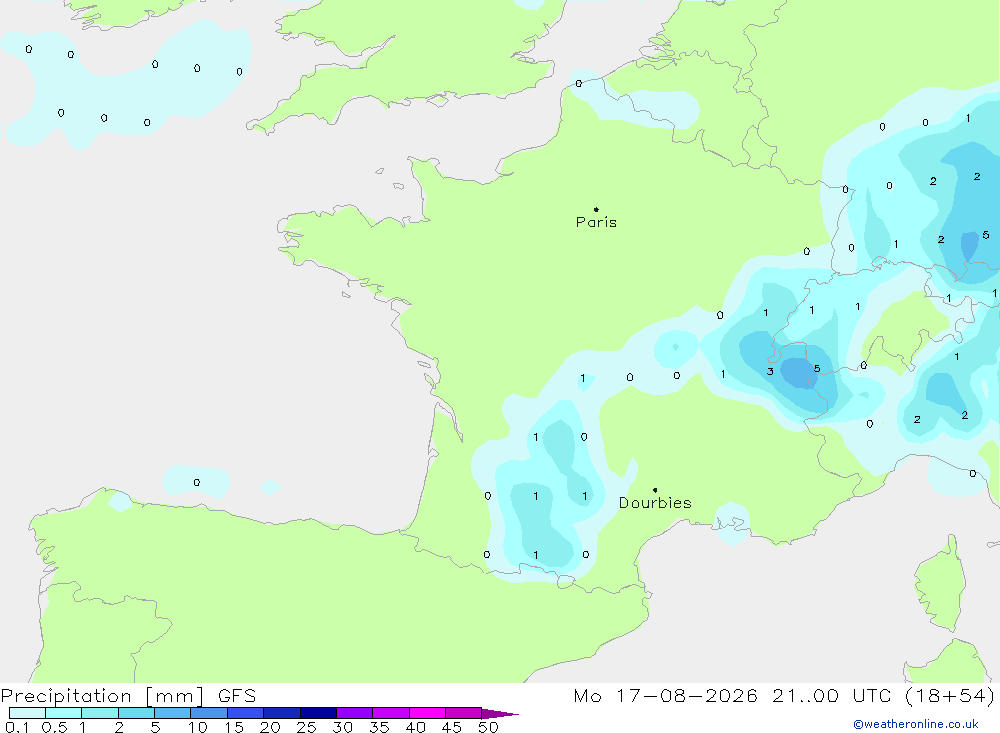Click the legend arrow tip above 50 mm
Viewport: 1000px width, 733px height.
[x=500, y=714]
